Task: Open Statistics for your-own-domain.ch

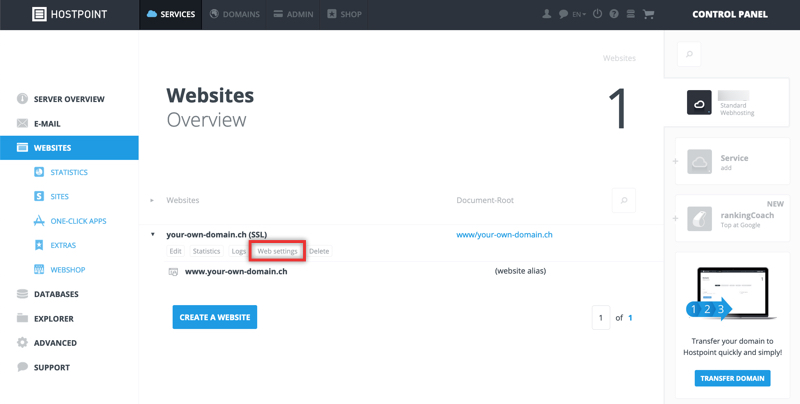Action: (207, 251)
